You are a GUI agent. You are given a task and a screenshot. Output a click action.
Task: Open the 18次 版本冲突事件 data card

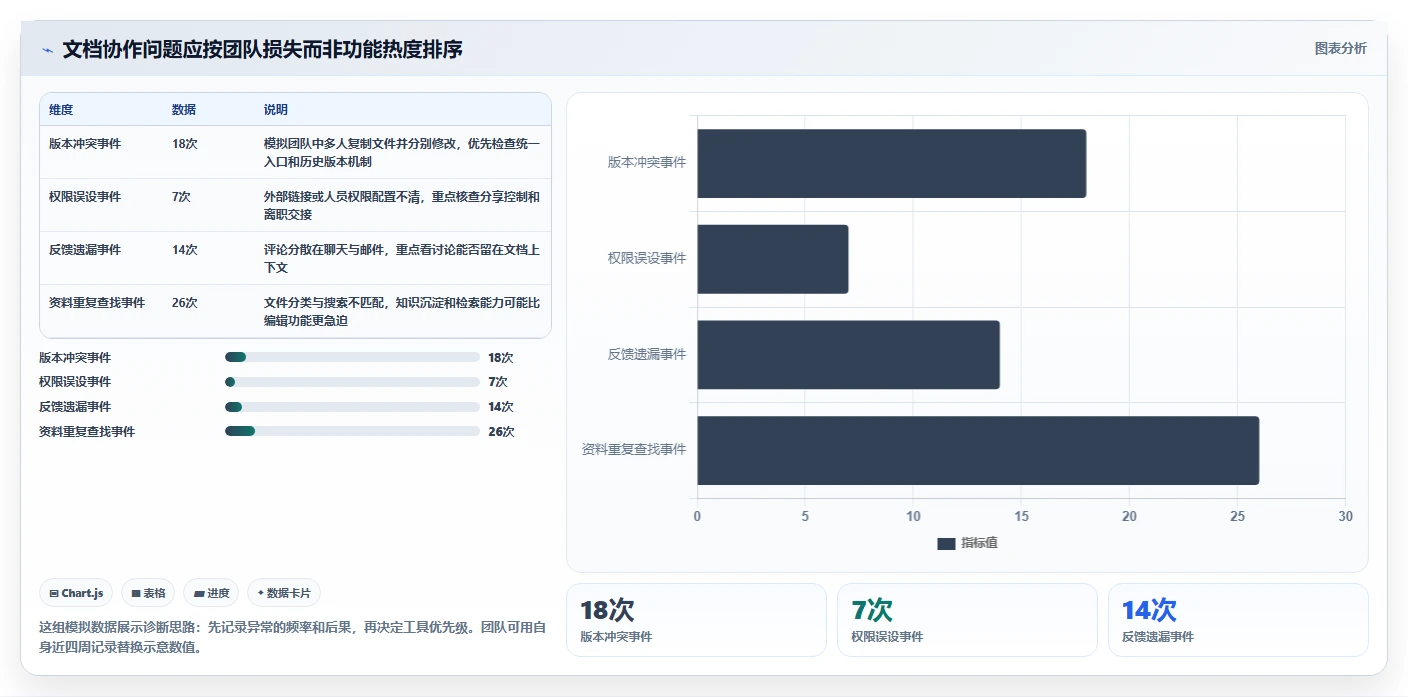[x=696, y=620]
